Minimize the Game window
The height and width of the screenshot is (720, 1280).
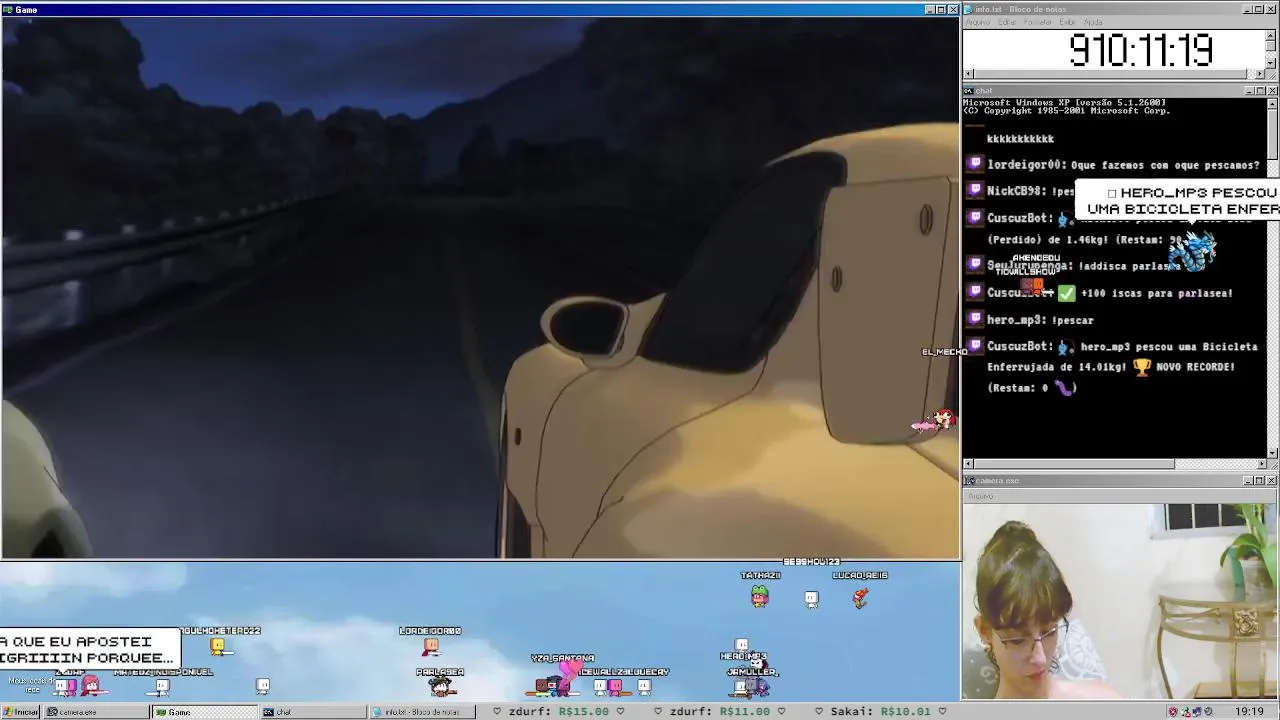[929, 10]
